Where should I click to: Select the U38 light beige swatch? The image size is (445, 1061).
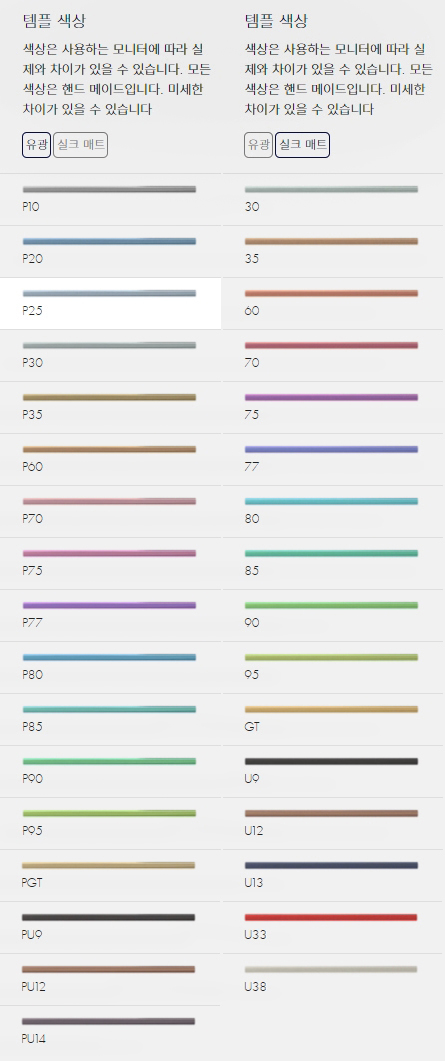click(x=333, y=980)
